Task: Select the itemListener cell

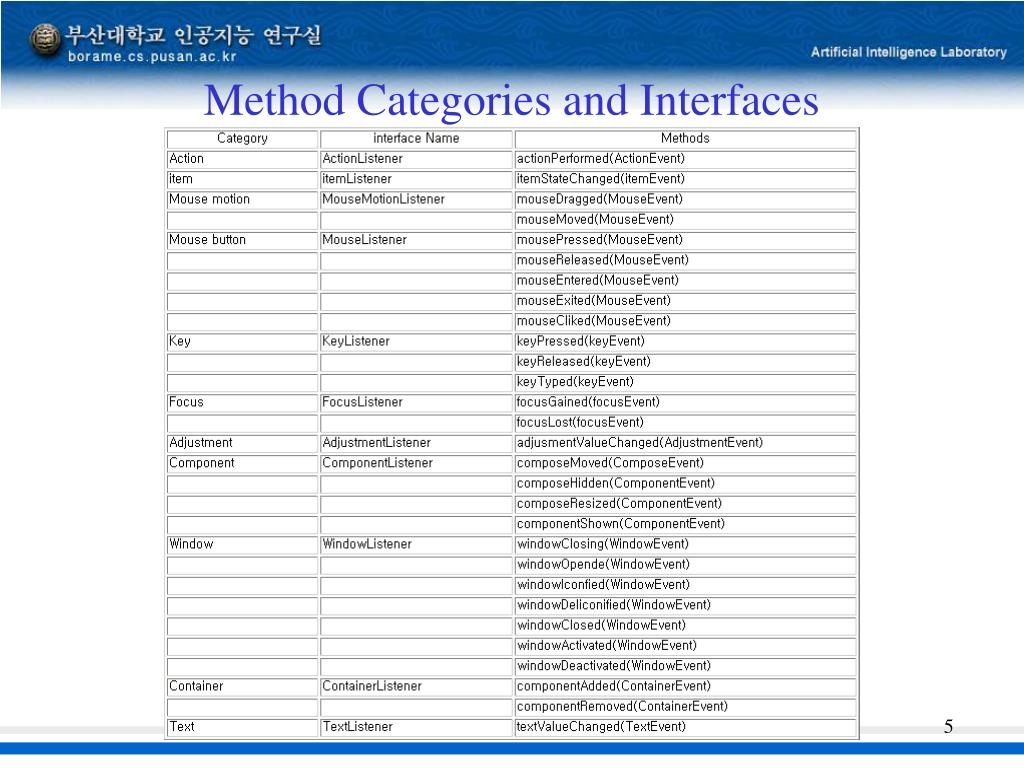Action: tap(416, 180)
